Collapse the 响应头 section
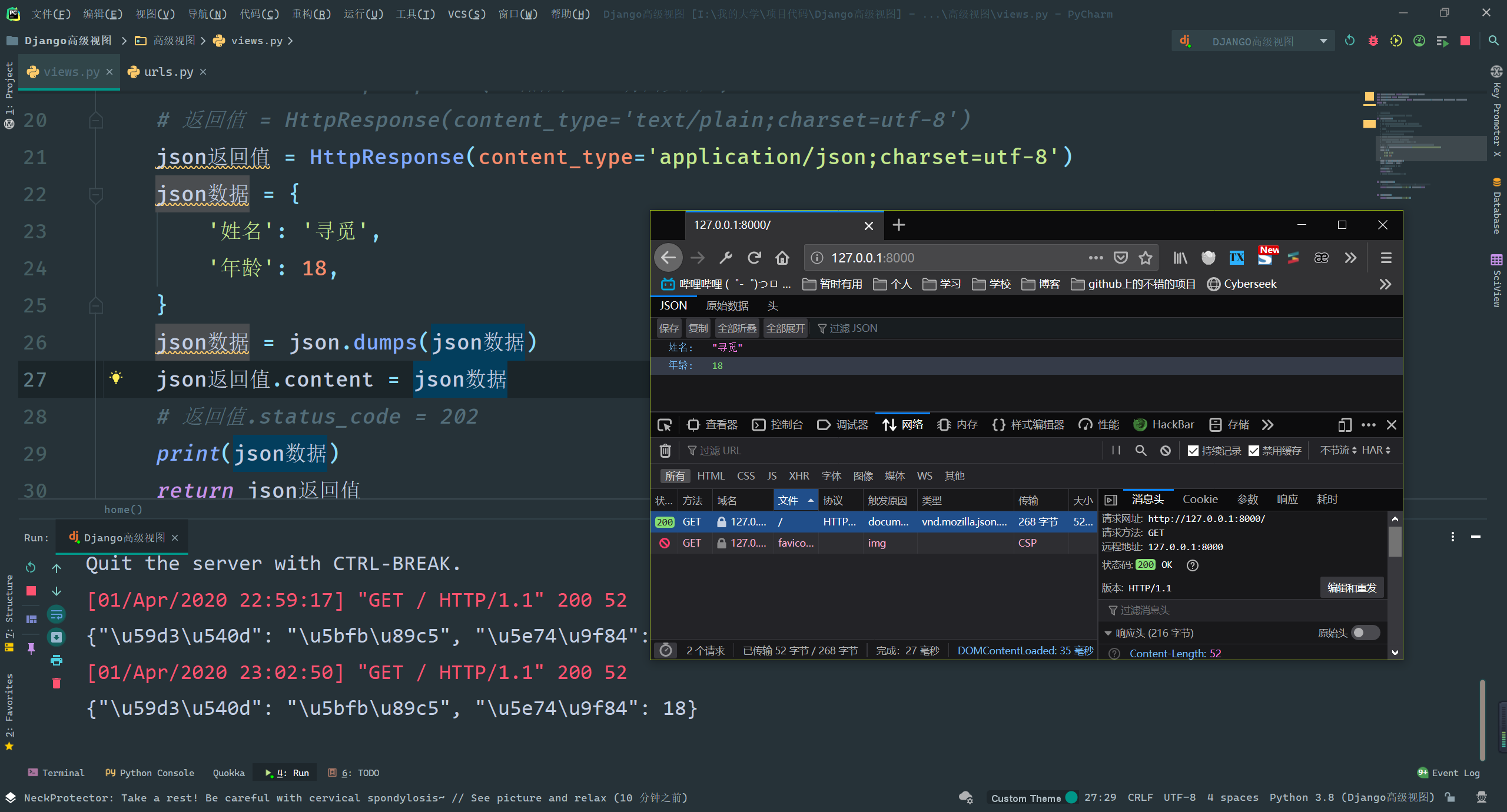This screenshot has height=812, width=1507. [1108, 633]
